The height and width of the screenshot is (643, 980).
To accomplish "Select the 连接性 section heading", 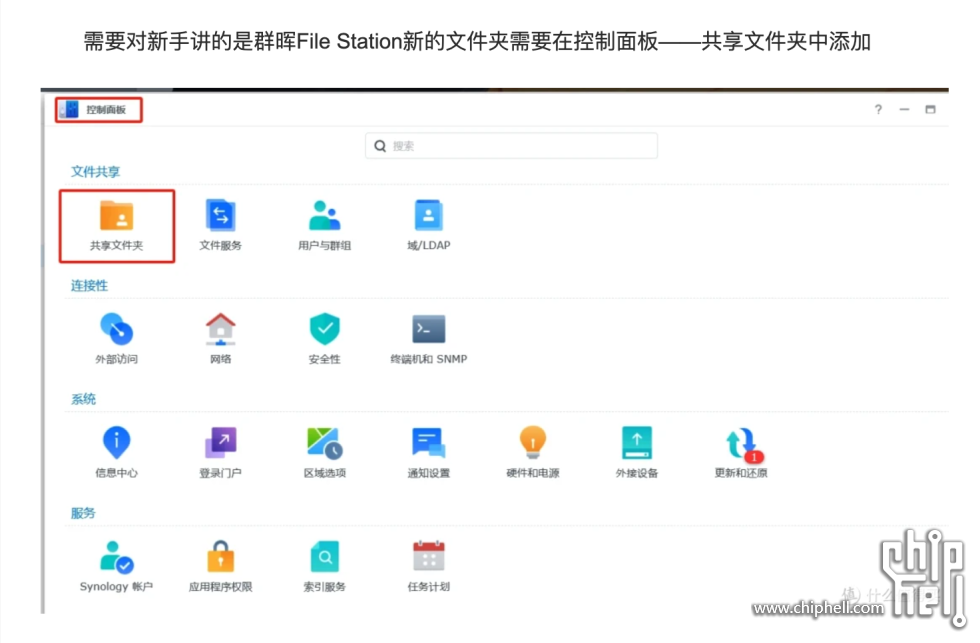I will 89,286.
